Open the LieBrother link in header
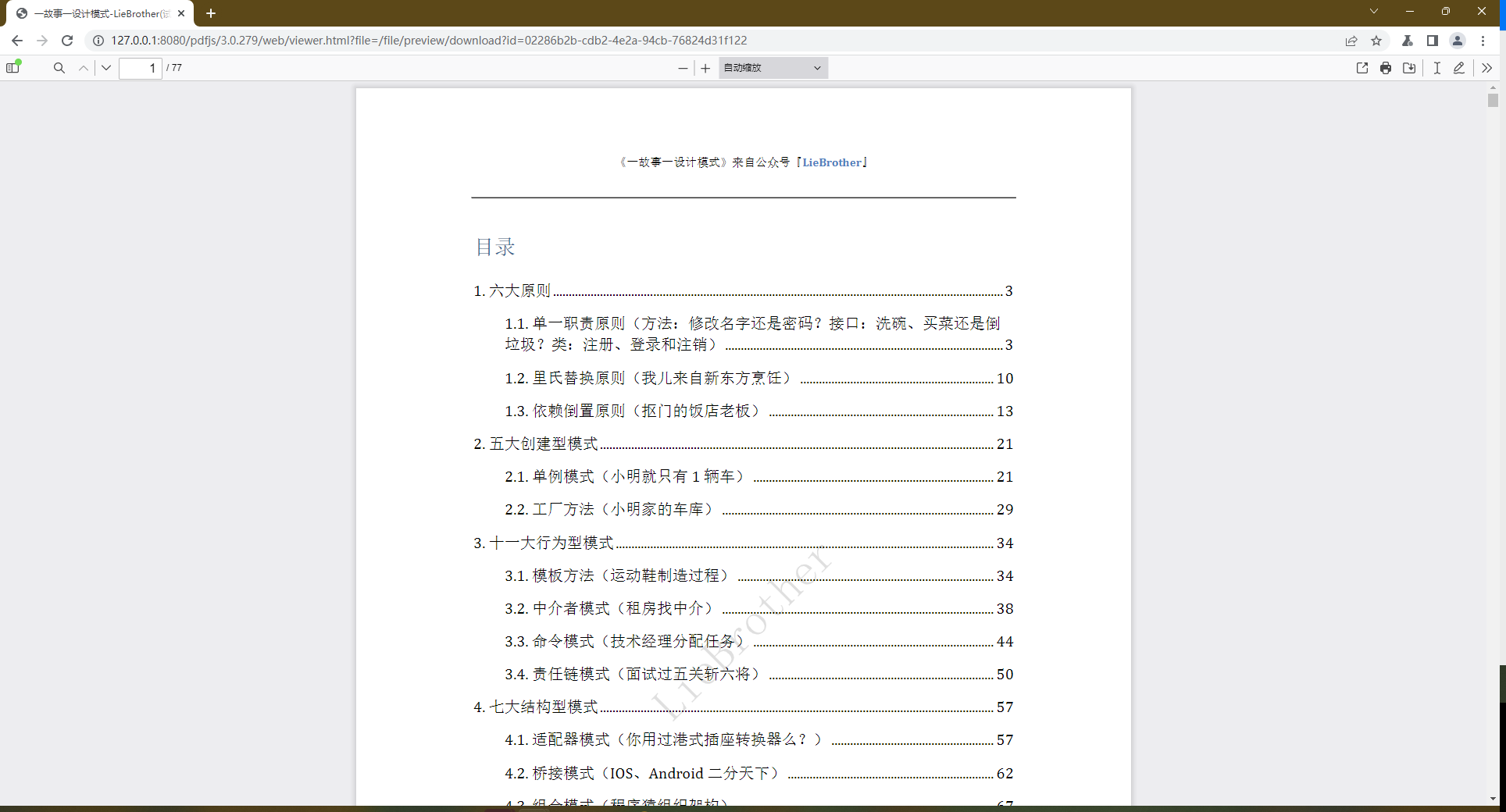This screenshot has height=812, width=1506. pyautogui.click(x=832, y=162)
